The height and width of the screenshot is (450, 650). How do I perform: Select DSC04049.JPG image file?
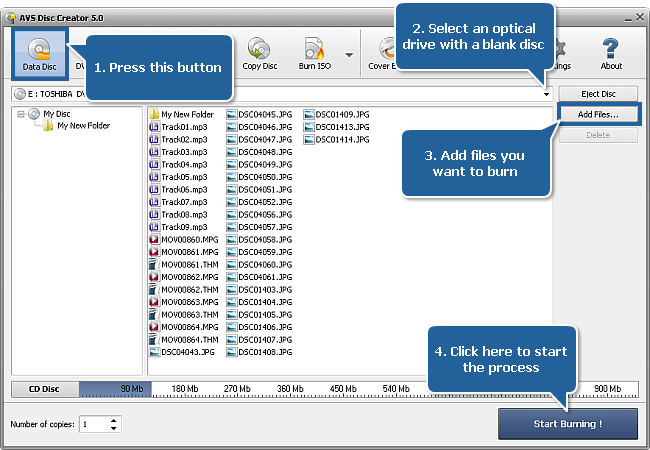(260, 165)
